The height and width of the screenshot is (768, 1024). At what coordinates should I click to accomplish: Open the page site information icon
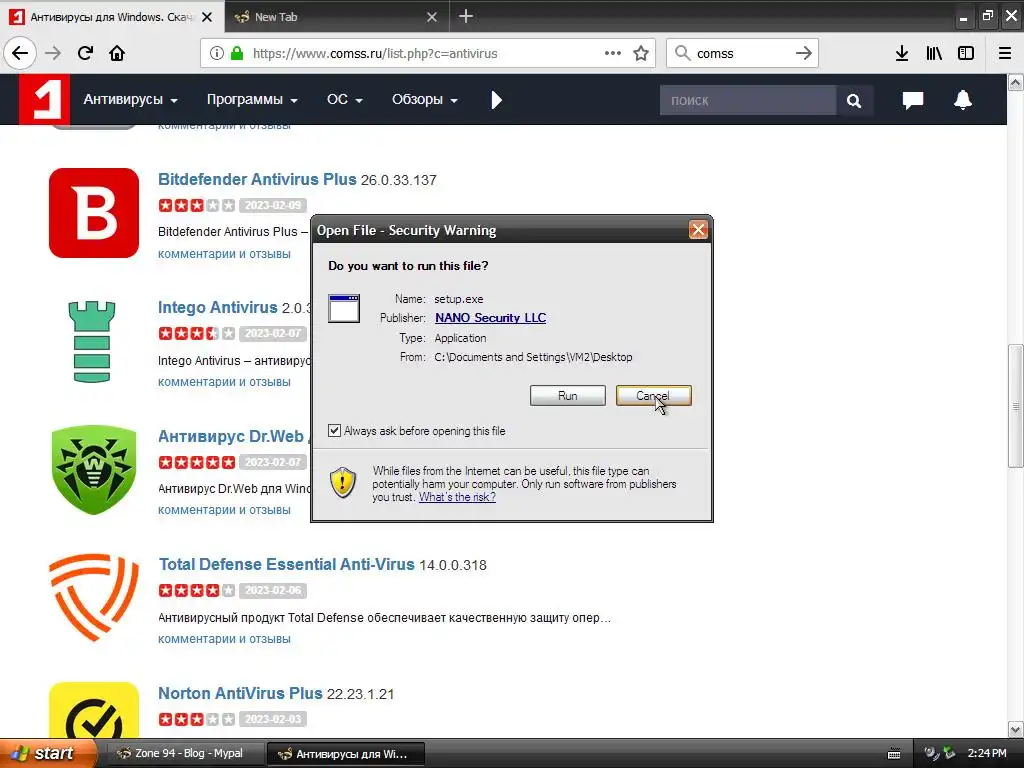tap(216, 53)
